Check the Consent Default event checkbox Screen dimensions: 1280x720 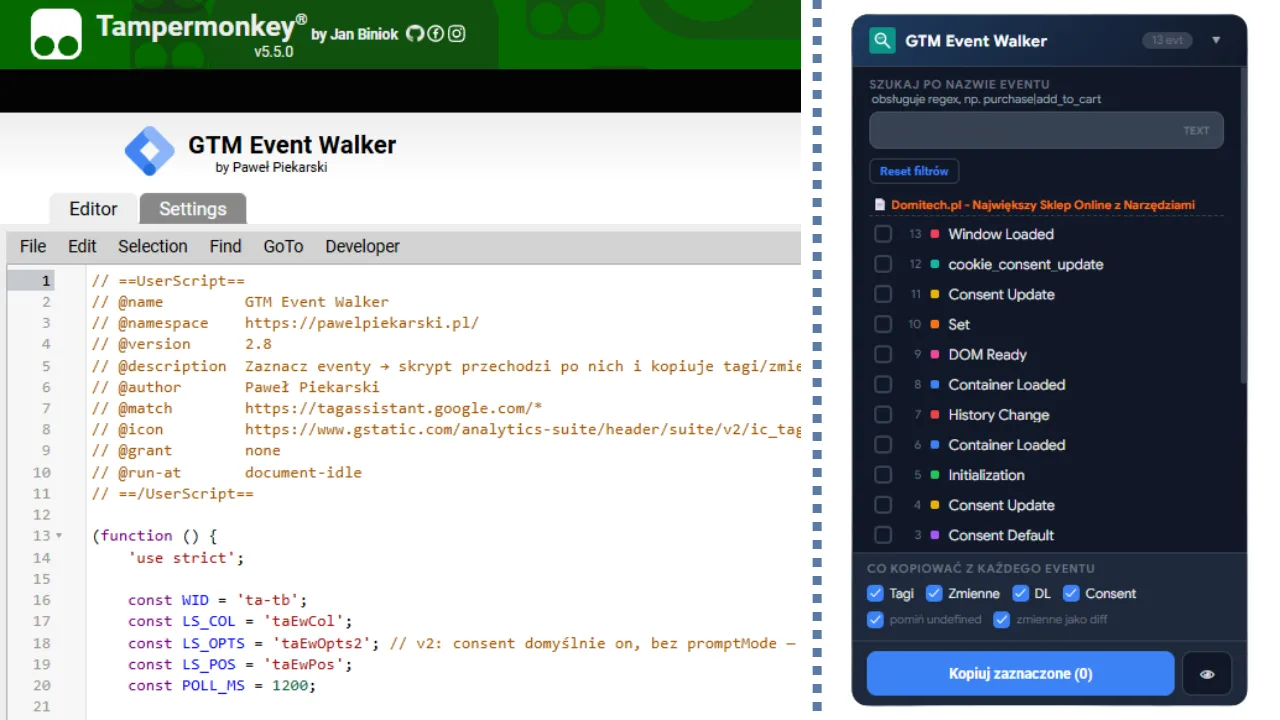(883, 535)
